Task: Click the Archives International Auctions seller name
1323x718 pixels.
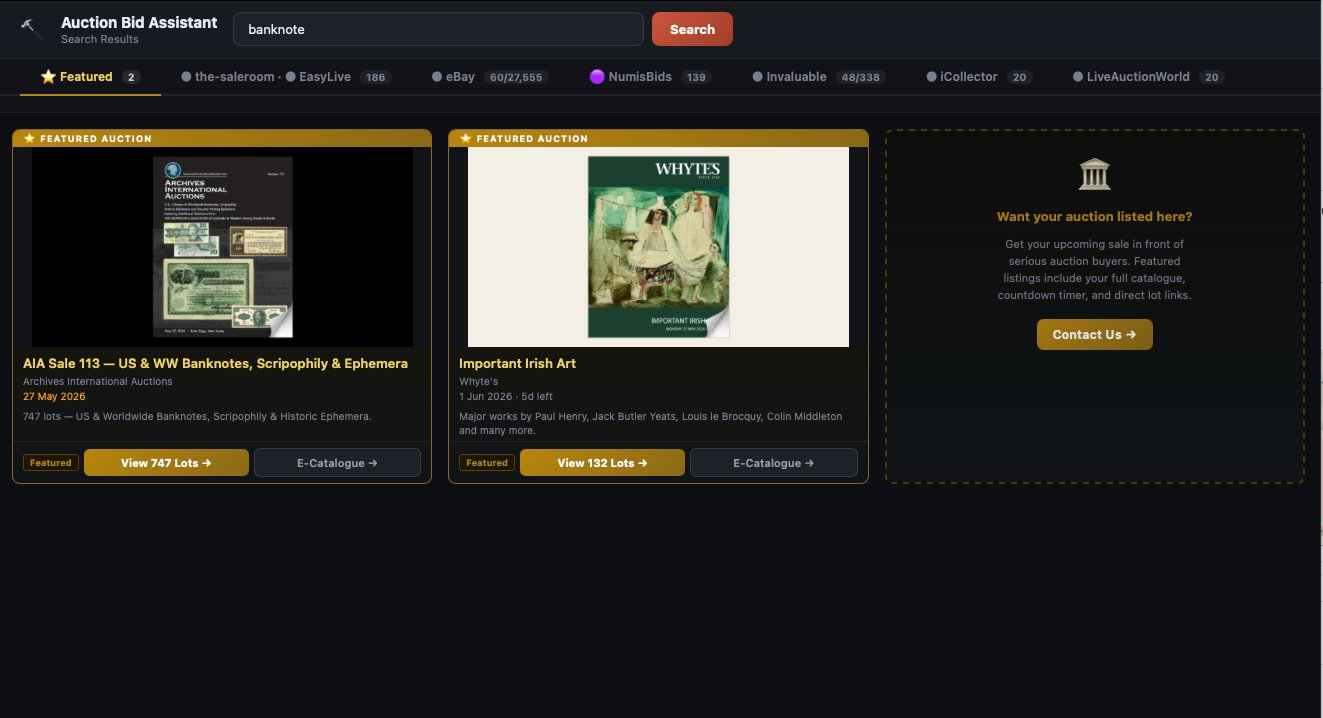Action: pos(98,381)
